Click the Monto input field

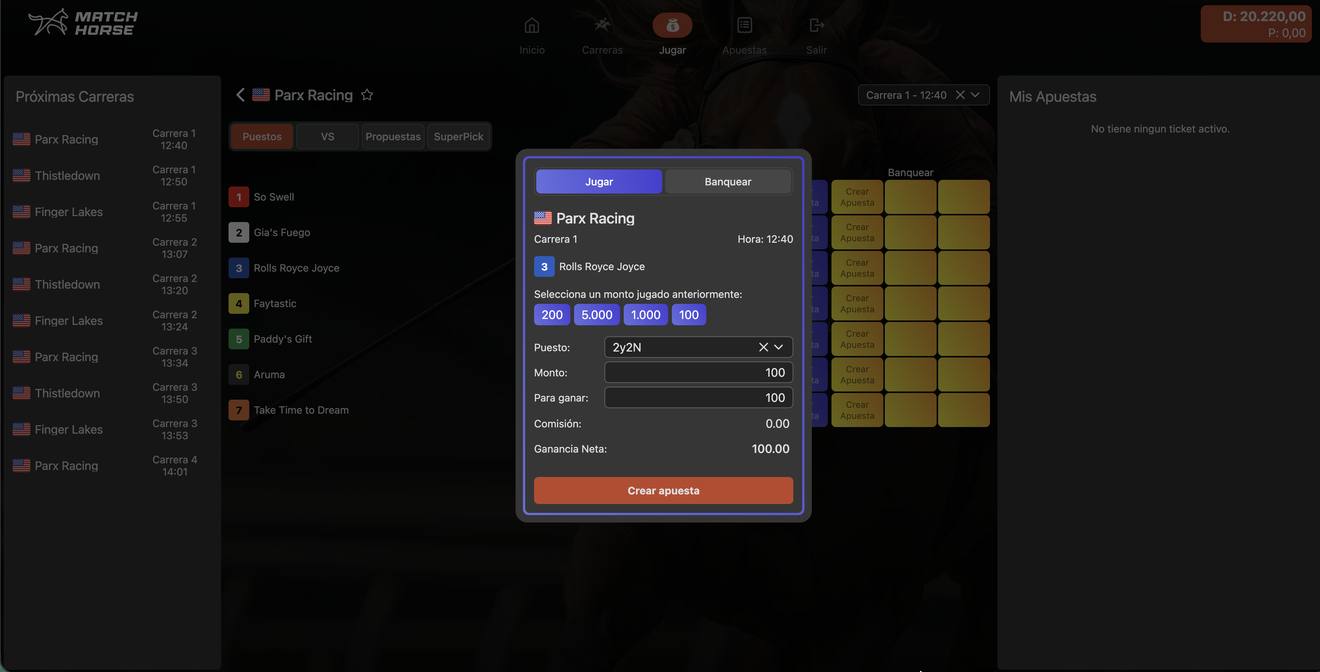point(699,372)
